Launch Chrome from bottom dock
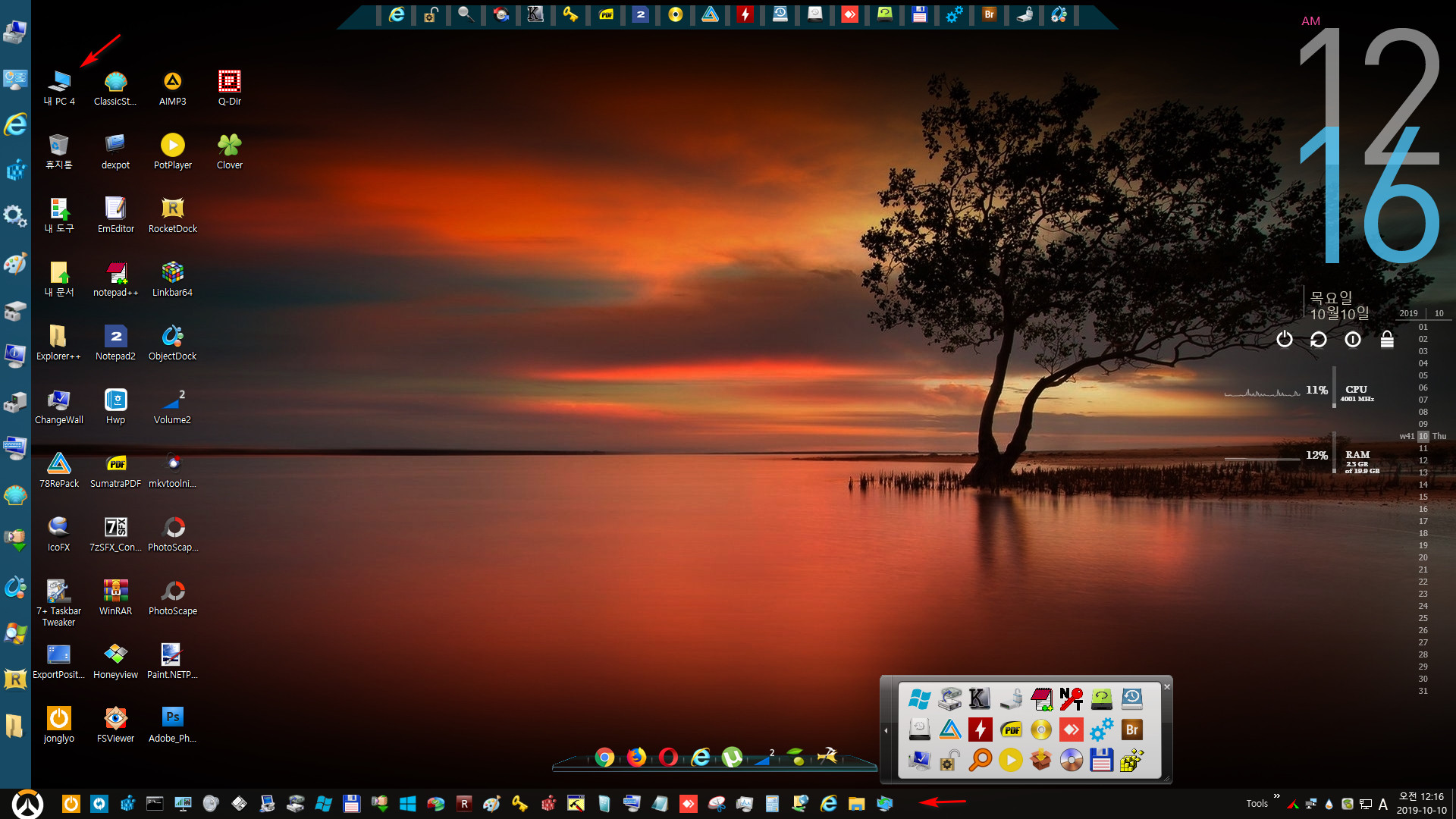 [x=604, y=757]
